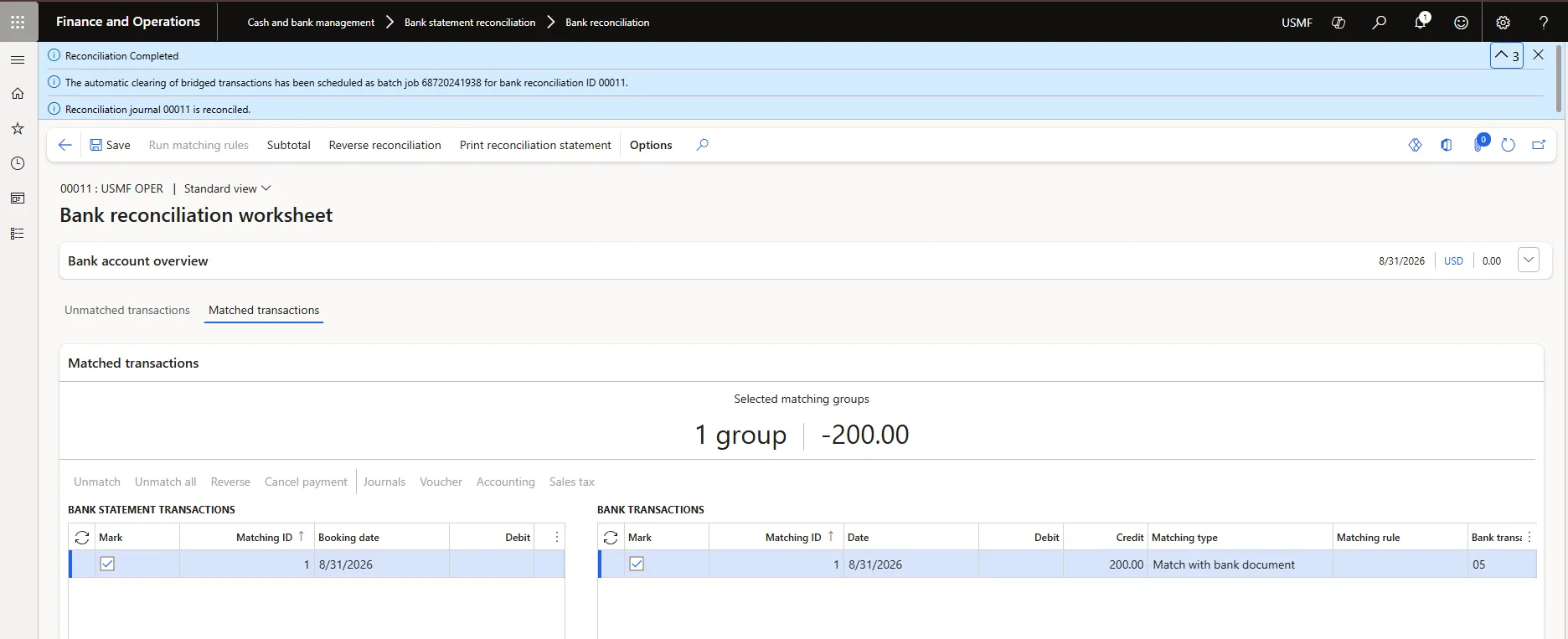
Task: Go back with the back arrow
Action: tap(65, 145)
